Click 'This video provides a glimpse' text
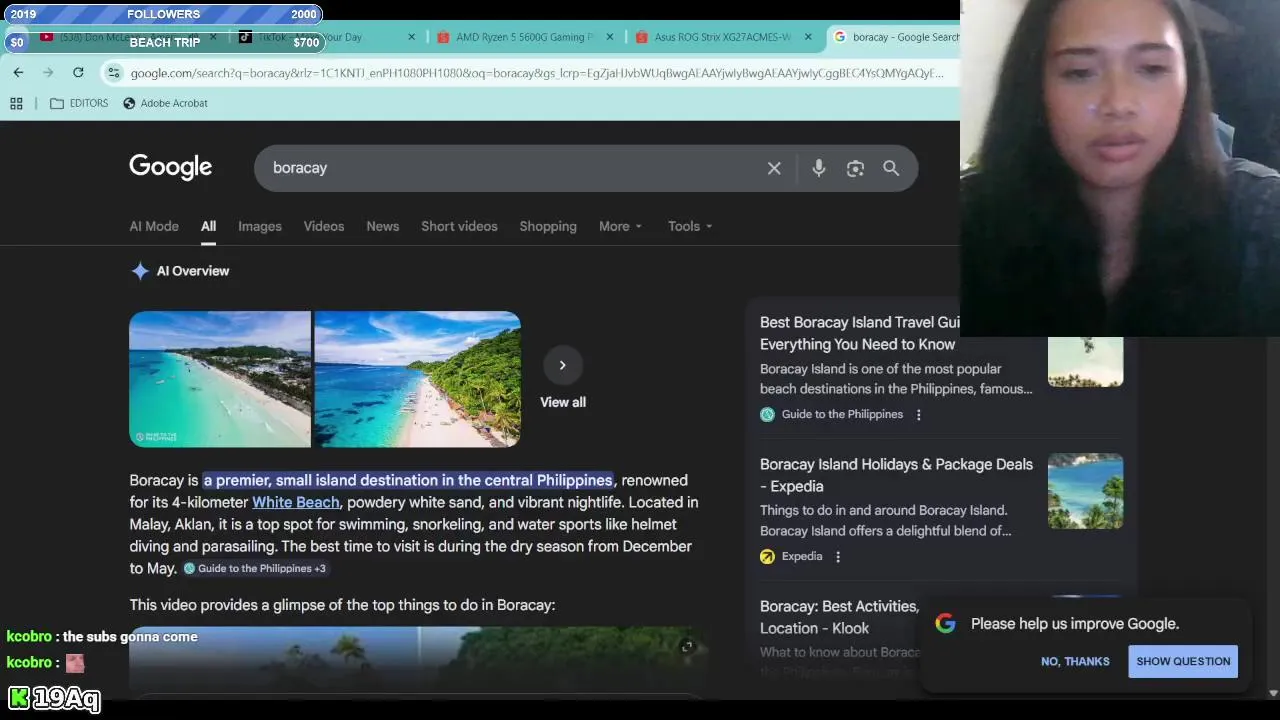The width and height of the screenshot is (1280, 720). [x=342, y=605]
